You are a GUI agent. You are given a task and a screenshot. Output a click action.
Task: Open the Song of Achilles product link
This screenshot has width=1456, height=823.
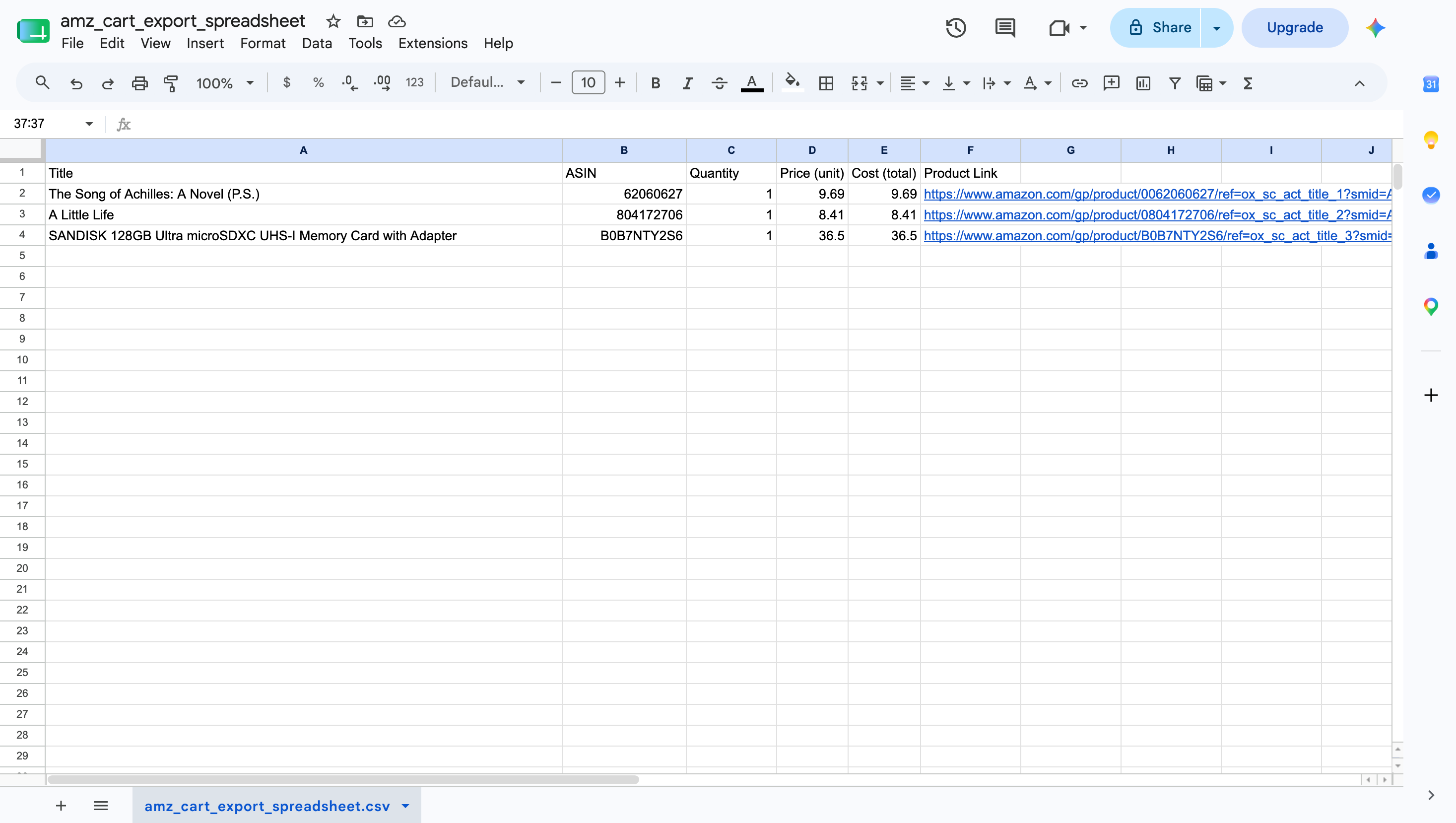coord(1157,194)
